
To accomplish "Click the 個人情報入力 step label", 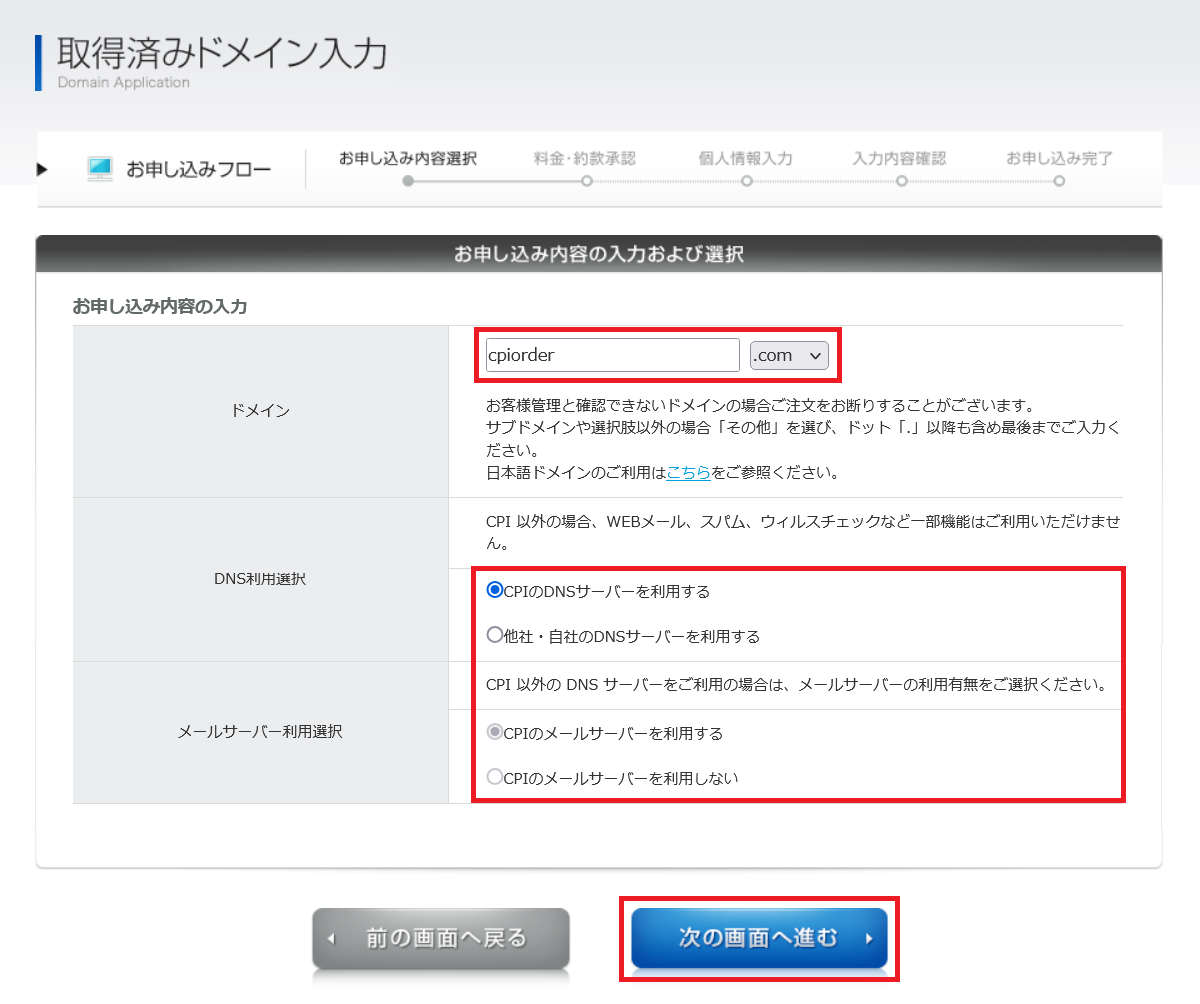I will (745, 159).
